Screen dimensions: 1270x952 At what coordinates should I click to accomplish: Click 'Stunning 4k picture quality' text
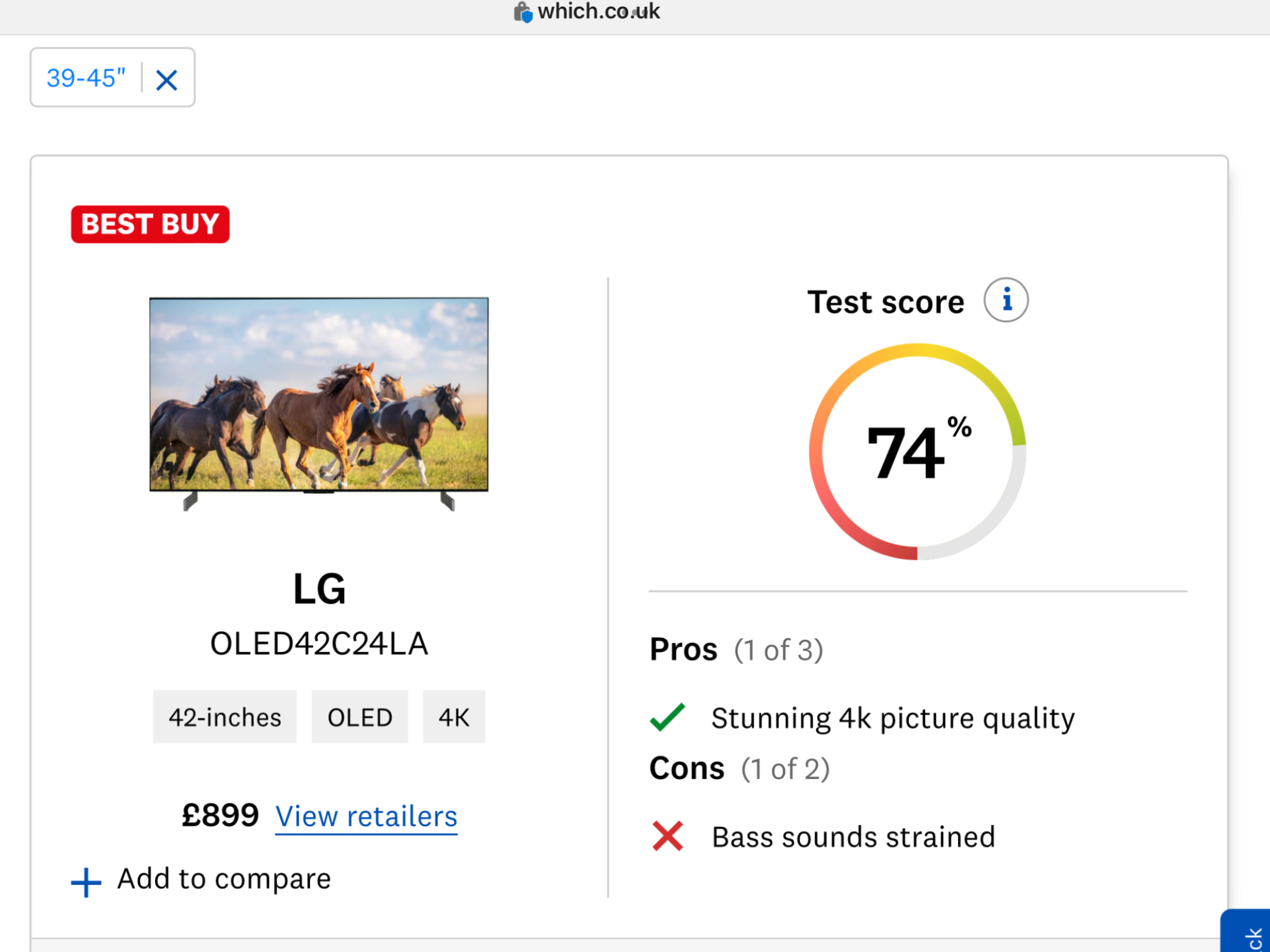pyautogui.click(x=893, y=718)
